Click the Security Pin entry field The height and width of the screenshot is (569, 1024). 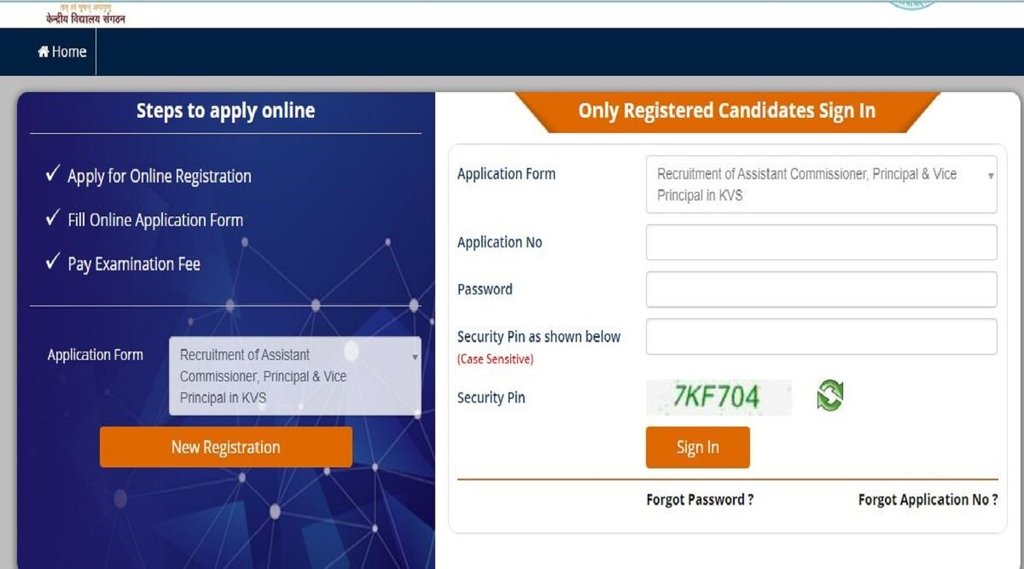[821, 336]
